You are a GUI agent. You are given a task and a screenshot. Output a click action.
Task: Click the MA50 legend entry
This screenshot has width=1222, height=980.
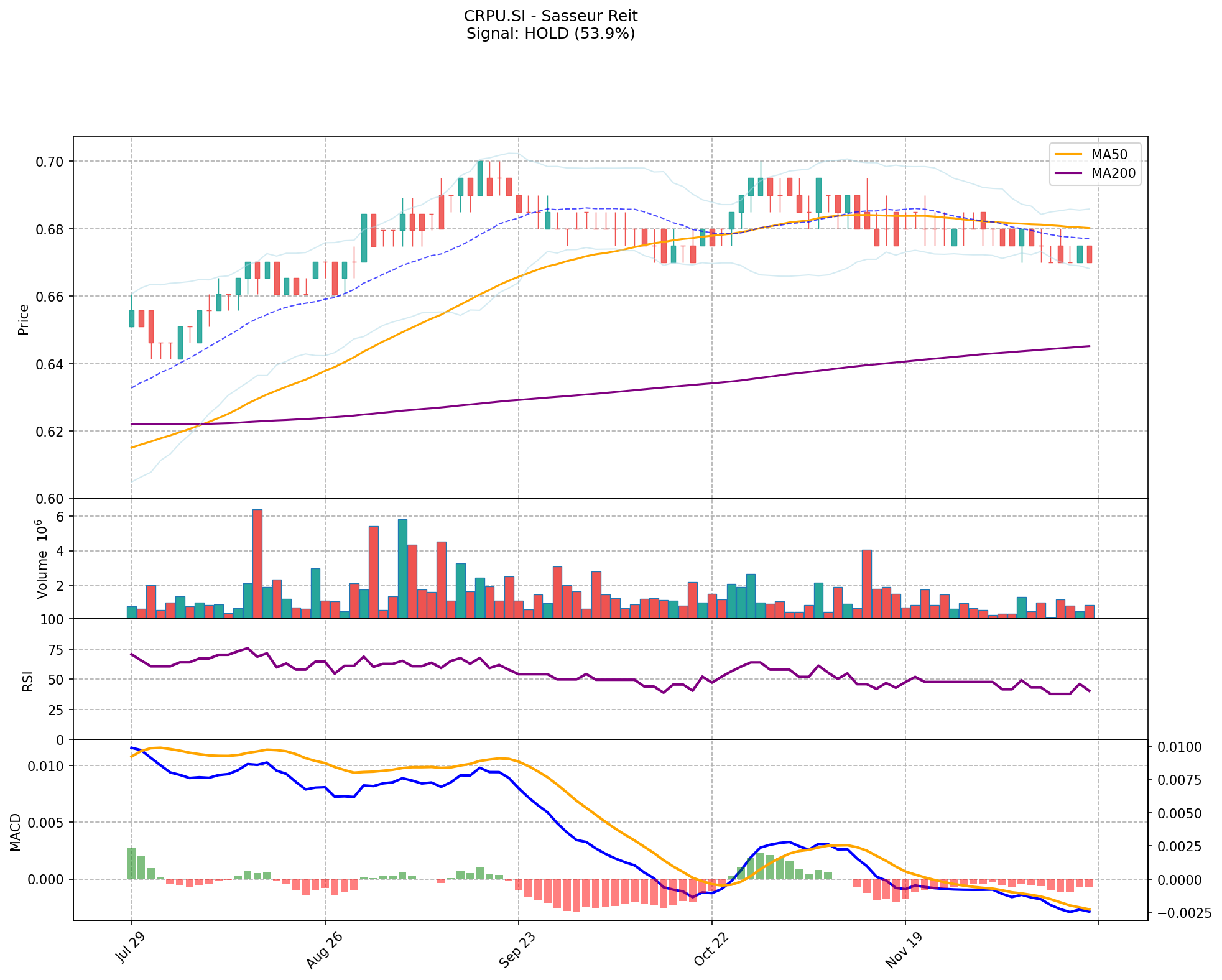(1109, 154)
